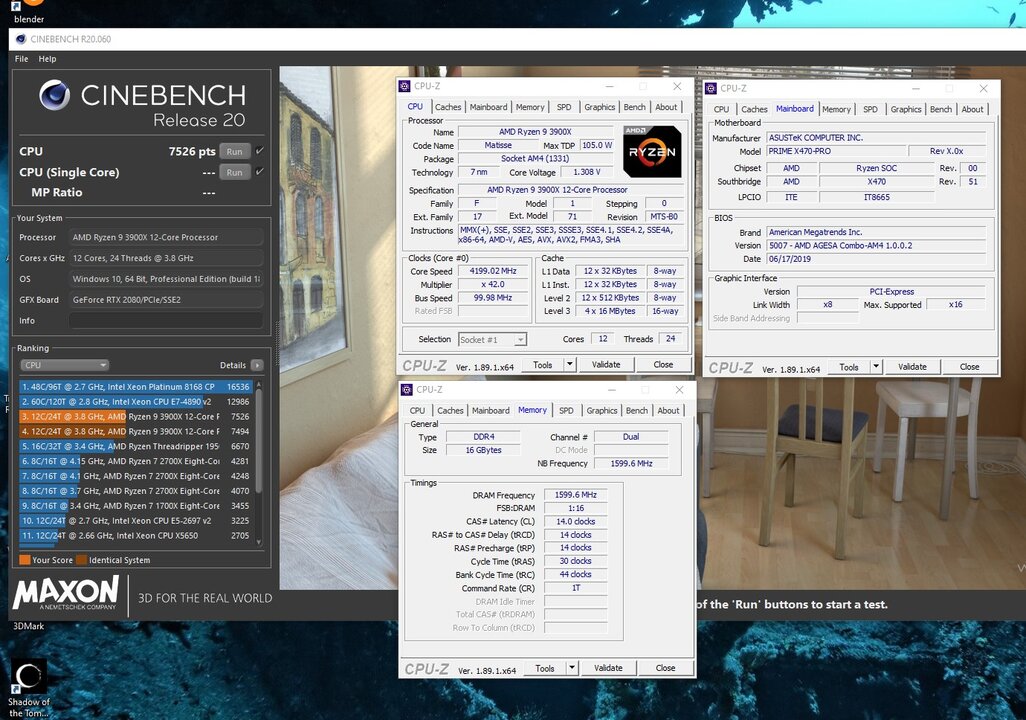This screenshot has height=720, width=1026.
Task: Click the ranking list scroll-down arrow
Action: 259,542
